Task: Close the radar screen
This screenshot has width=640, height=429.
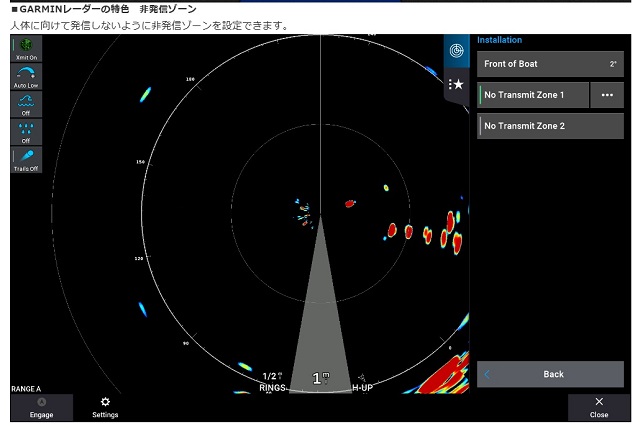Action: (599, 406)
